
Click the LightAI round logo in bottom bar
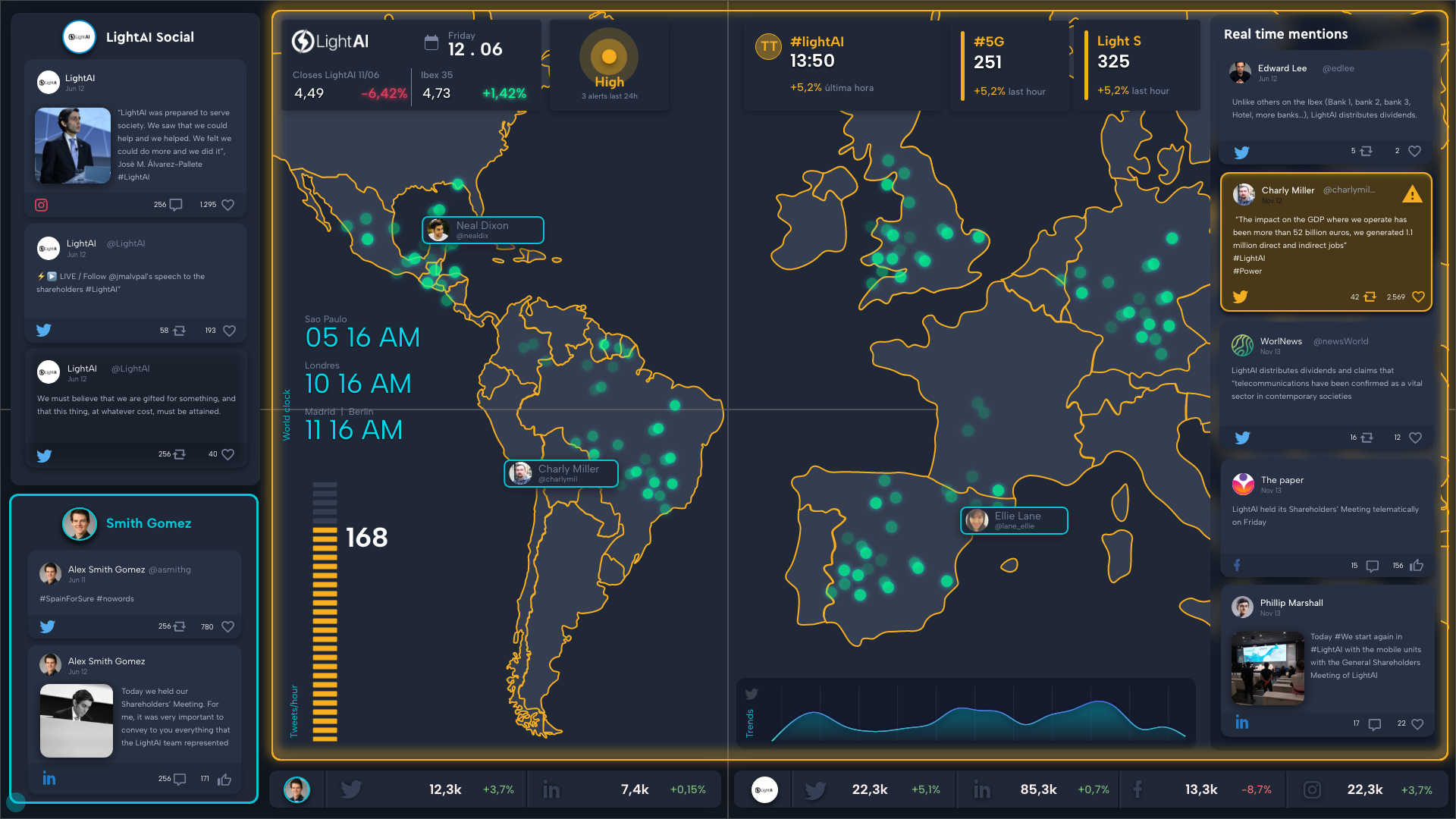764,789
